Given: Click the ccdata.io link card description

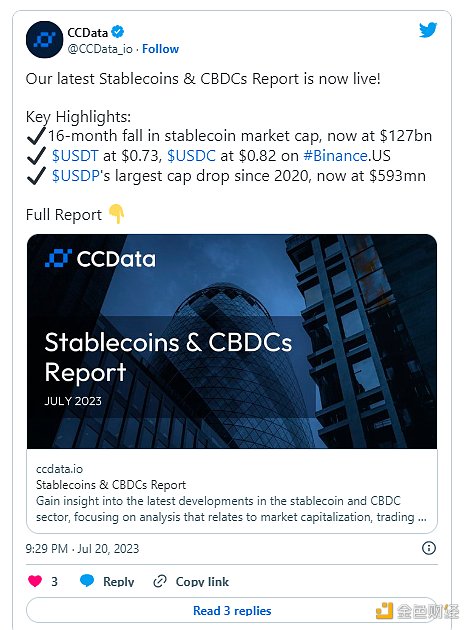Looking at the screenshot, I should pos(232,509).
